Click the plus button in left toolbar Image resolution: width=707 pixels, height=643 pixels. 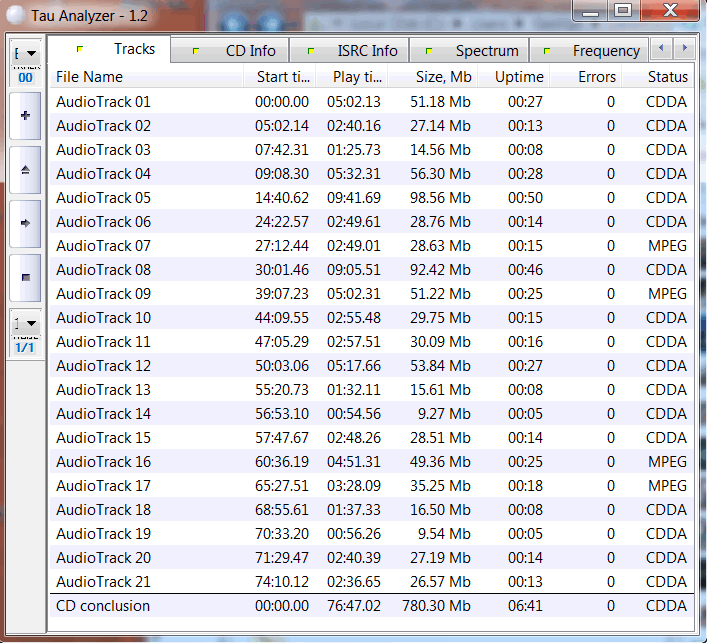click(x=25, y=116)
